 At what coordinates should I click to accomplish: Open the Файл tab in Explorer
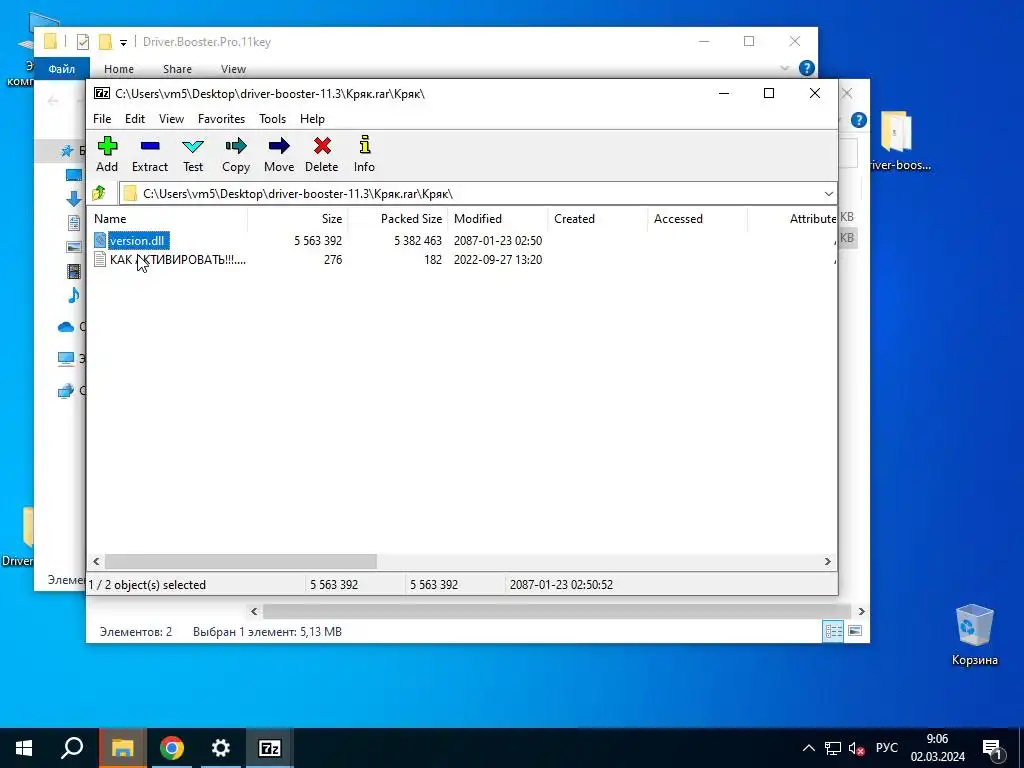tap(61, 69)
